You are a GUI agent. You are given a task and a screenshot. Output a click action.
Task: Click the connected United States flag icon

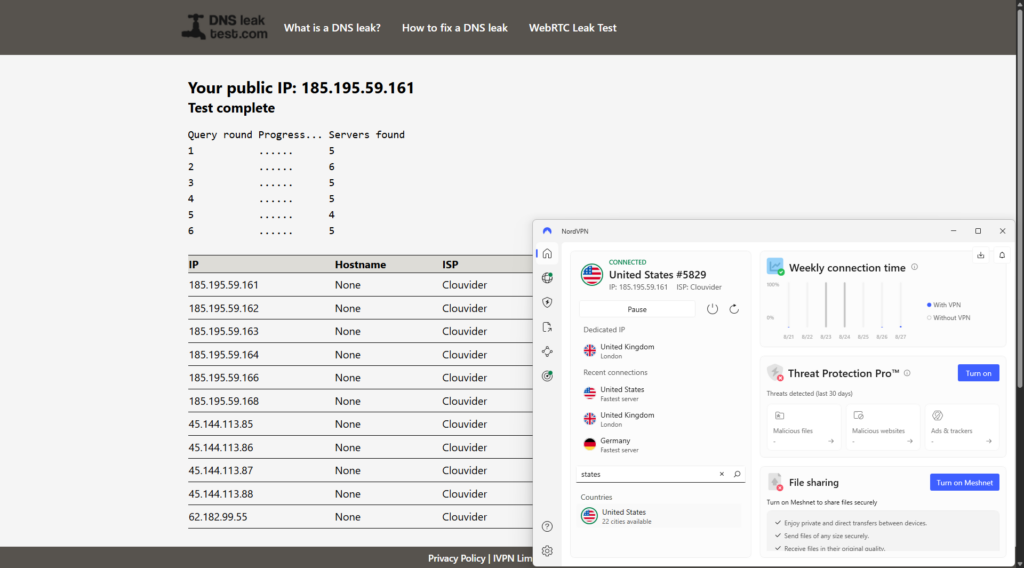coord(592,274)
